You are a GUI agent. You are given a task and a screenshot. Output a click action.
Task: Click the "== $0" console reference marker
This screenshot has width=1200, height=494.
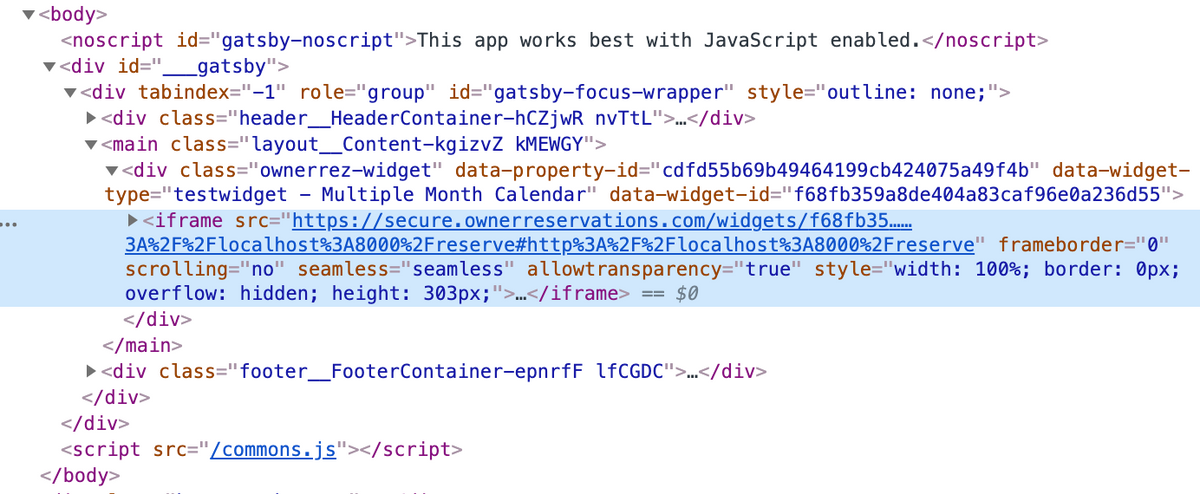click(x=668, y=296)
